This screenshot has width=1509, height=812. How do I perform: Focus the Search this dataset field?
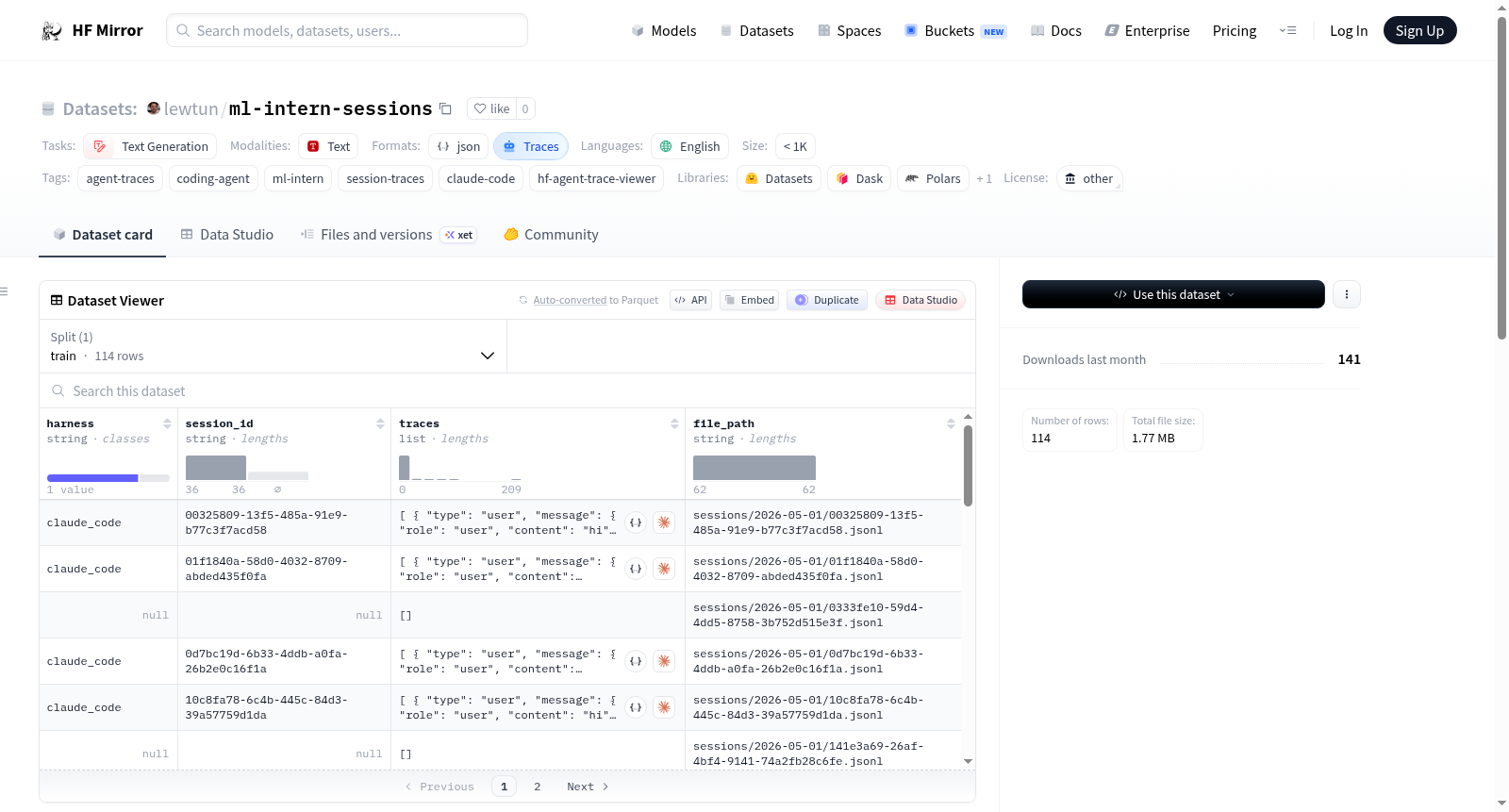pos(507,390)
